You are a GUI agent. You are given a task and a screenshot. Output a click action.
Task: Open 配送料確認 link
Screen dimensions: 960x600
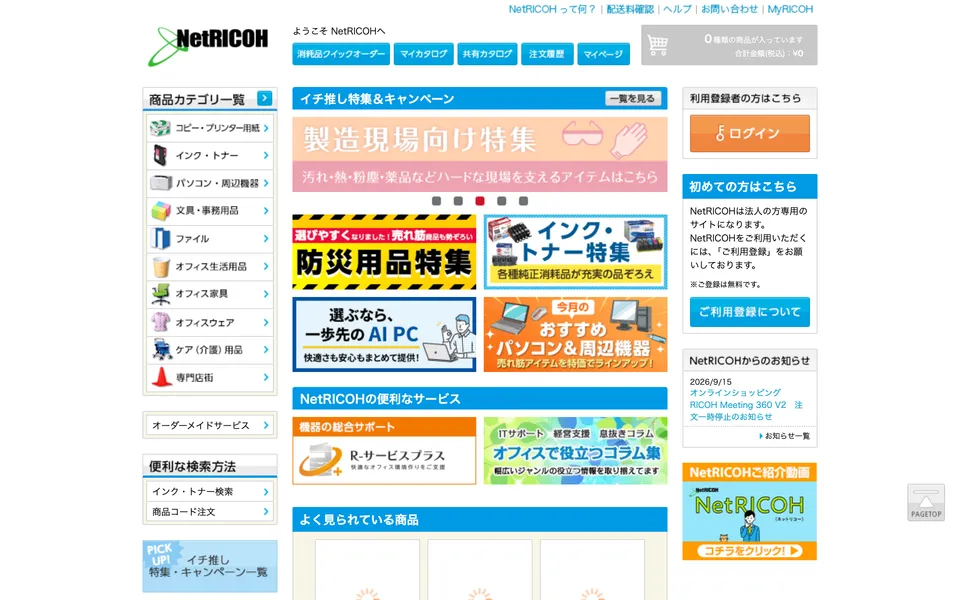click(630, 9)
